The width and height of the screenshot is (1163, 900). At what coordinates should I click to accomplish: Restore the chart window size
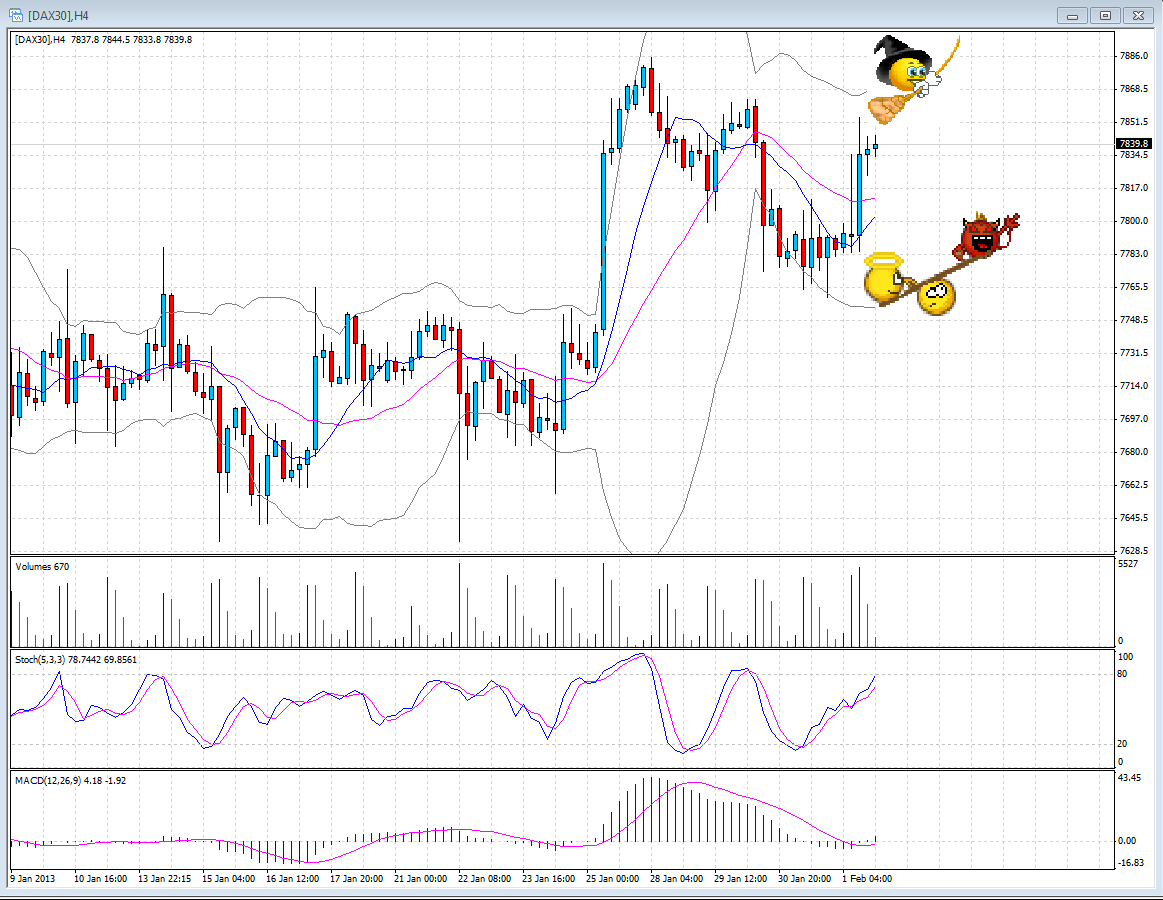tap(1104, 15)
